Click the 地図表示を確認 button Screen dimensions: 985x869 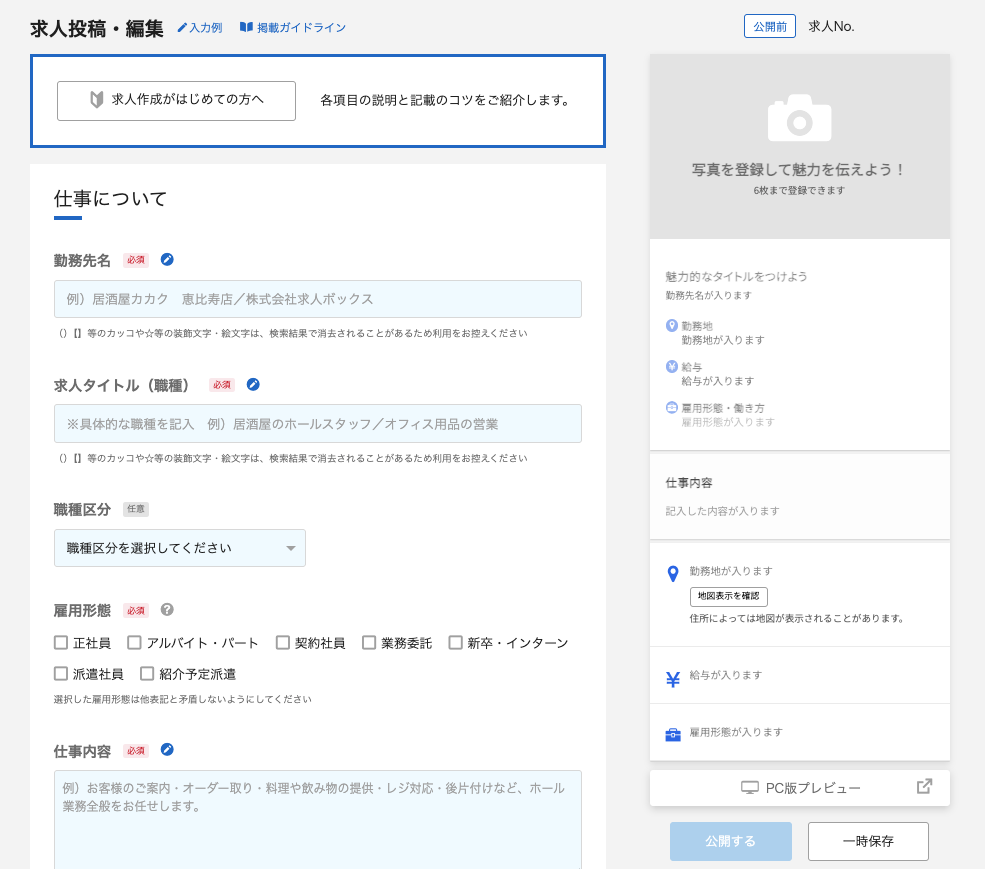point(728,597)
